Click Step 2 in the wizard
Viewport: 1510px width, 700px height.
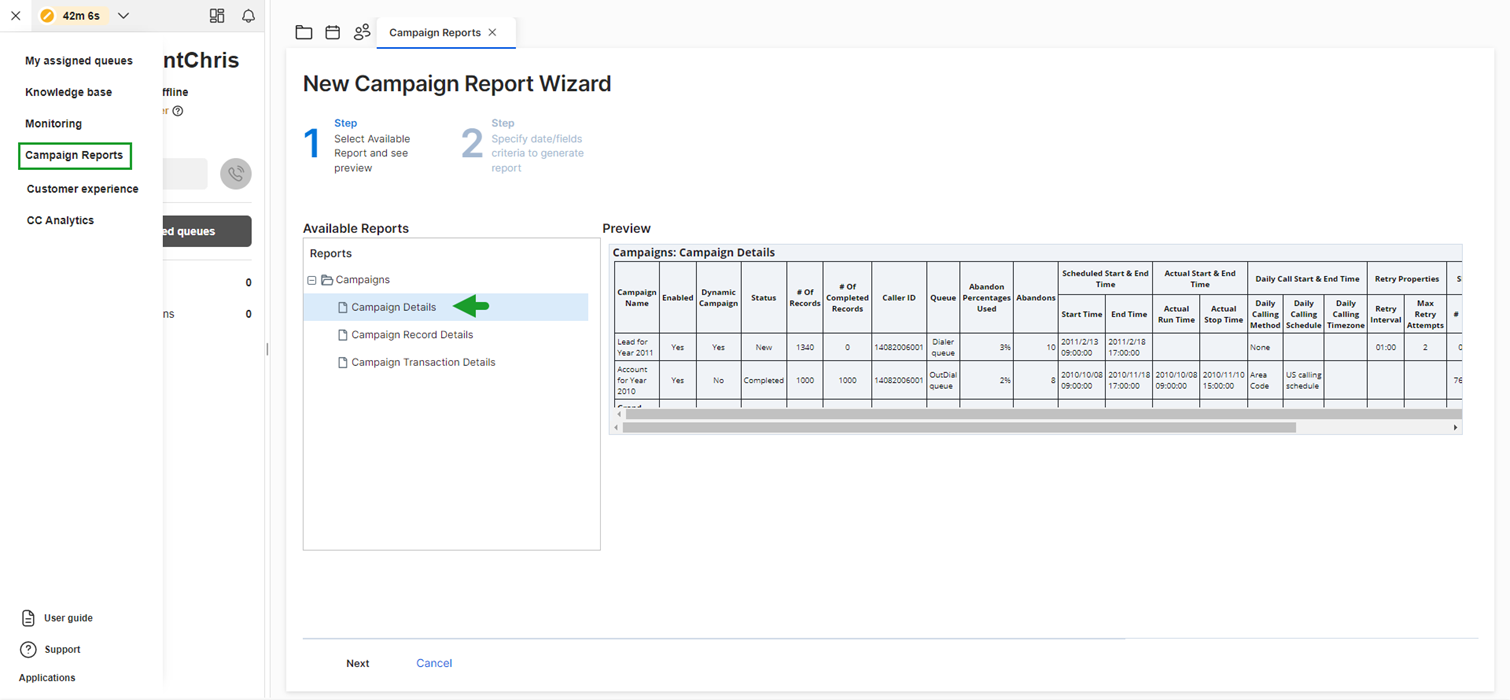[523, 145]
